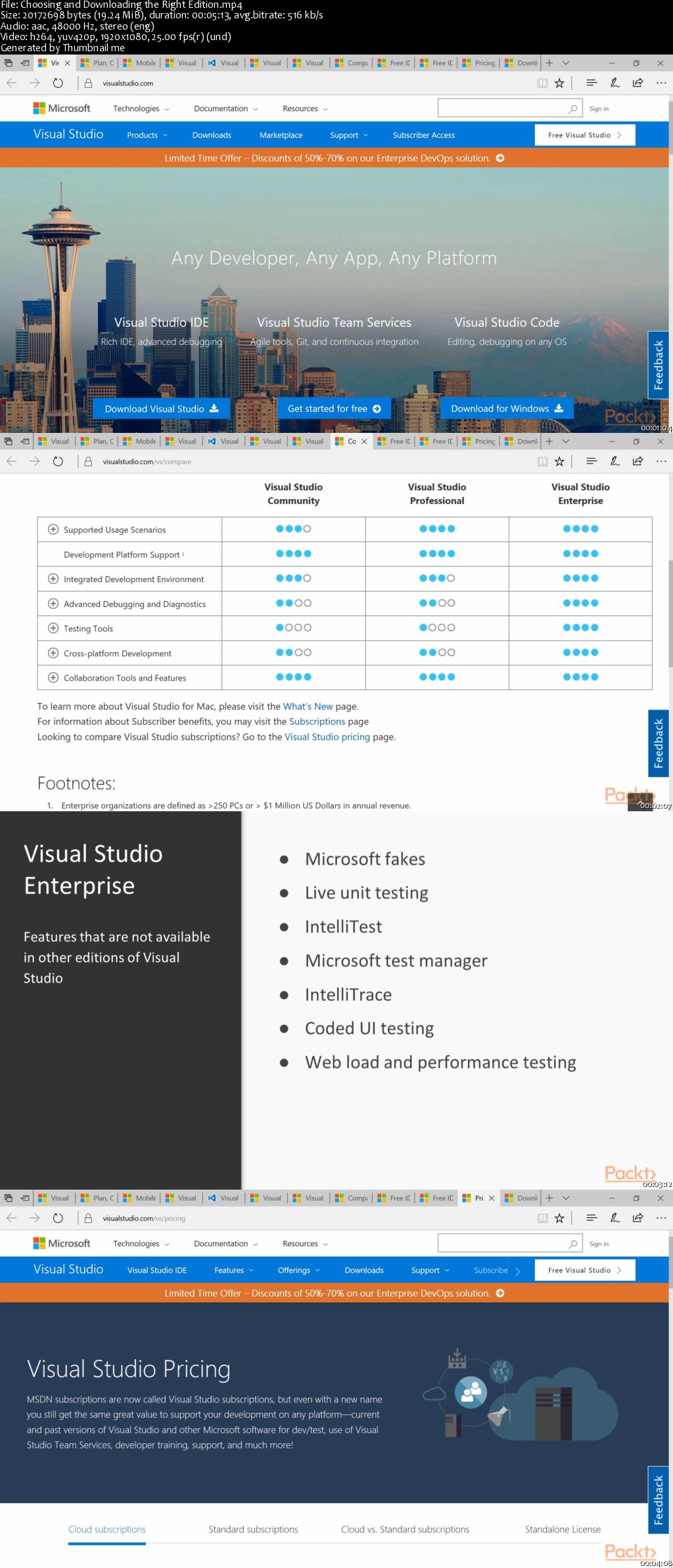Image resolution: width=673 pixels, height=1568 pixels.
Task: Open the Visual Studio pricing link
Action: (327, 737)
